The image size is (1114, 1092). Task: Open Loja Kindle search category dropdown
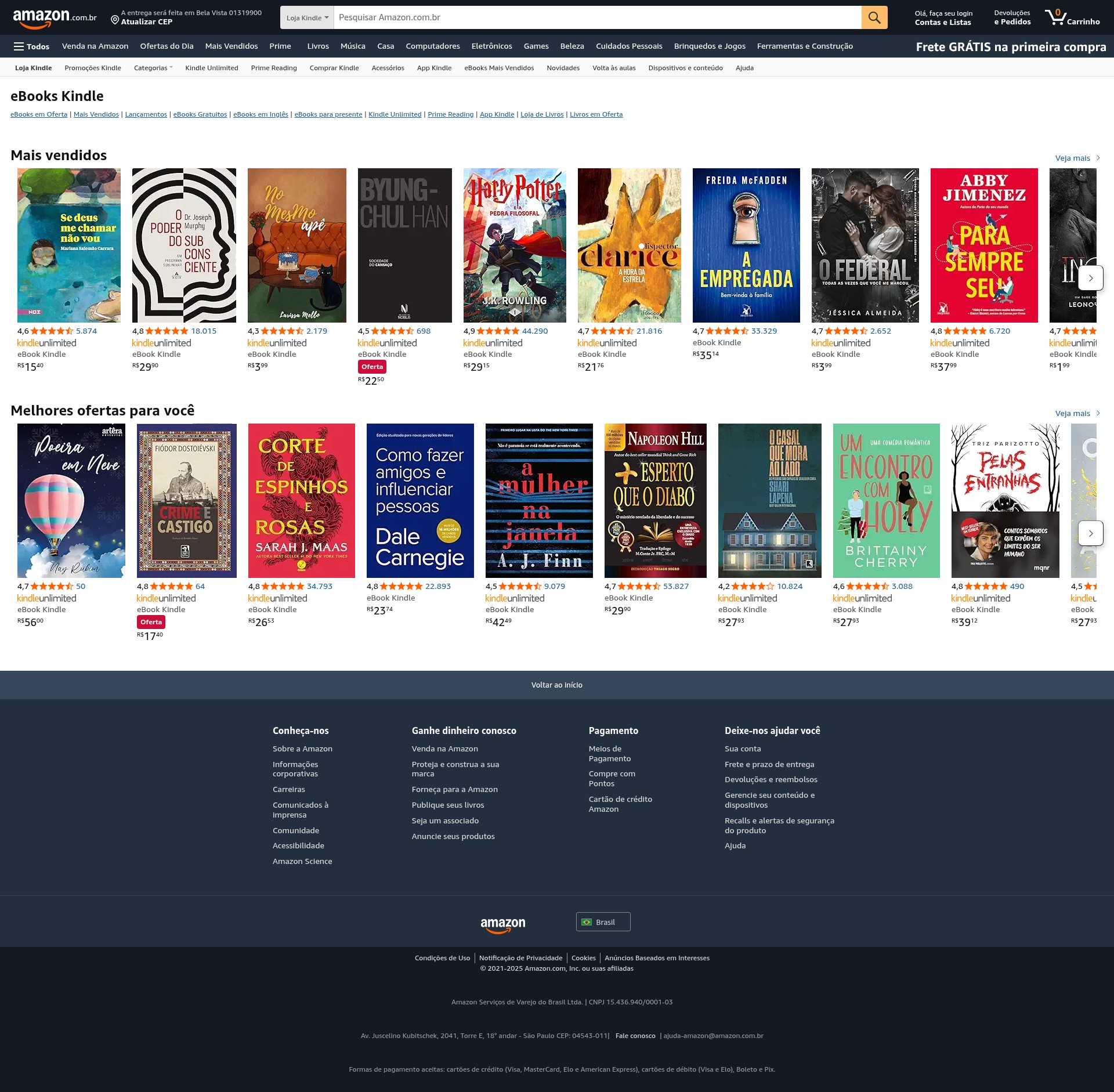(307, 17)
